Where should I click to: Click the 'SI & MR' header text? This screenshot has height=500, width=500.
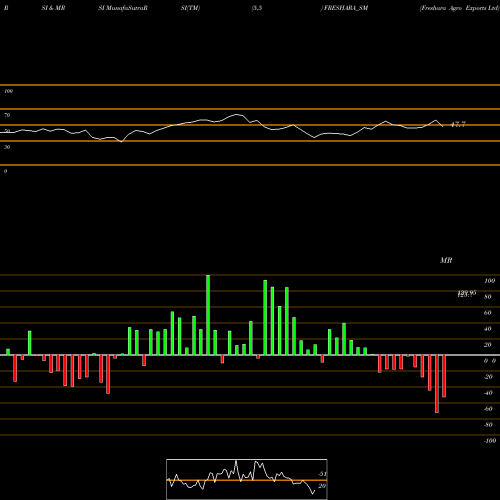point(53,8)
